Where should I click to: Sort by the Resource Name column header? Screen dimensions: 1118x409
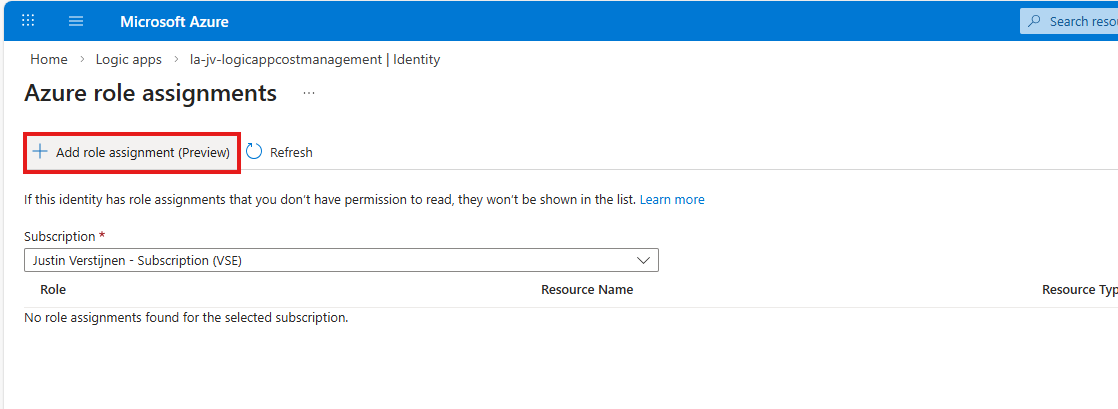(587, 290)
